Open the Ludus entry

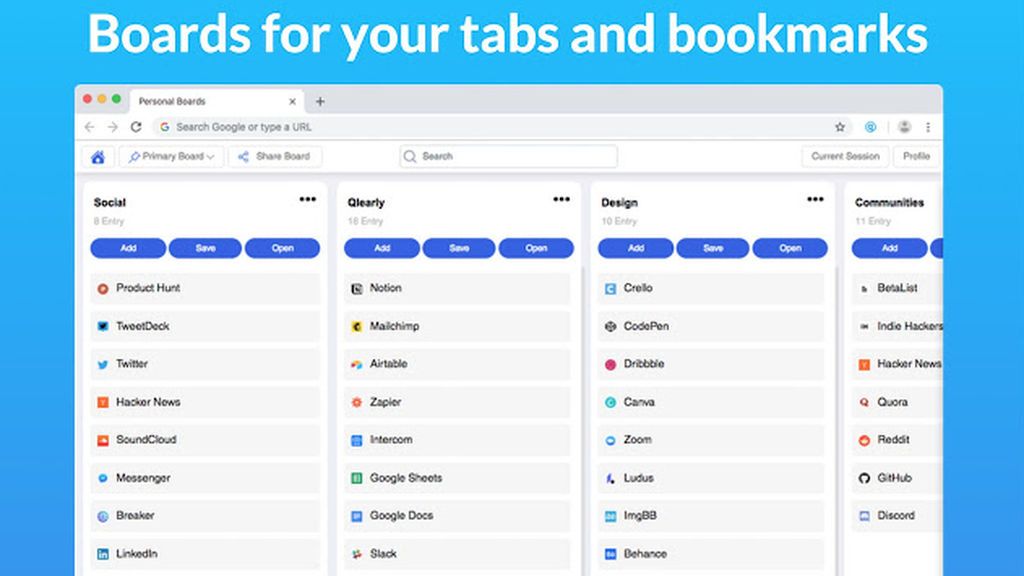point(711,477)
